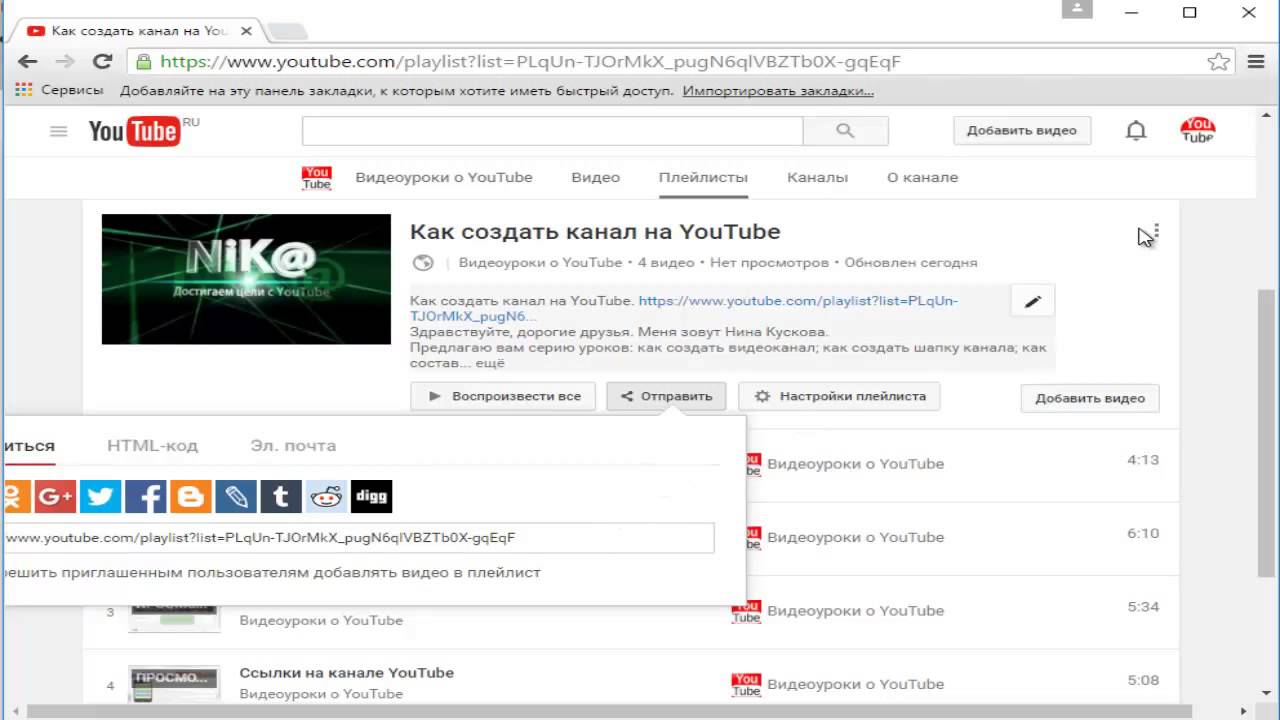Expand description with ещё
Image resolution: width=1280 pixels, height=720 pixels.
pos(490,364)
